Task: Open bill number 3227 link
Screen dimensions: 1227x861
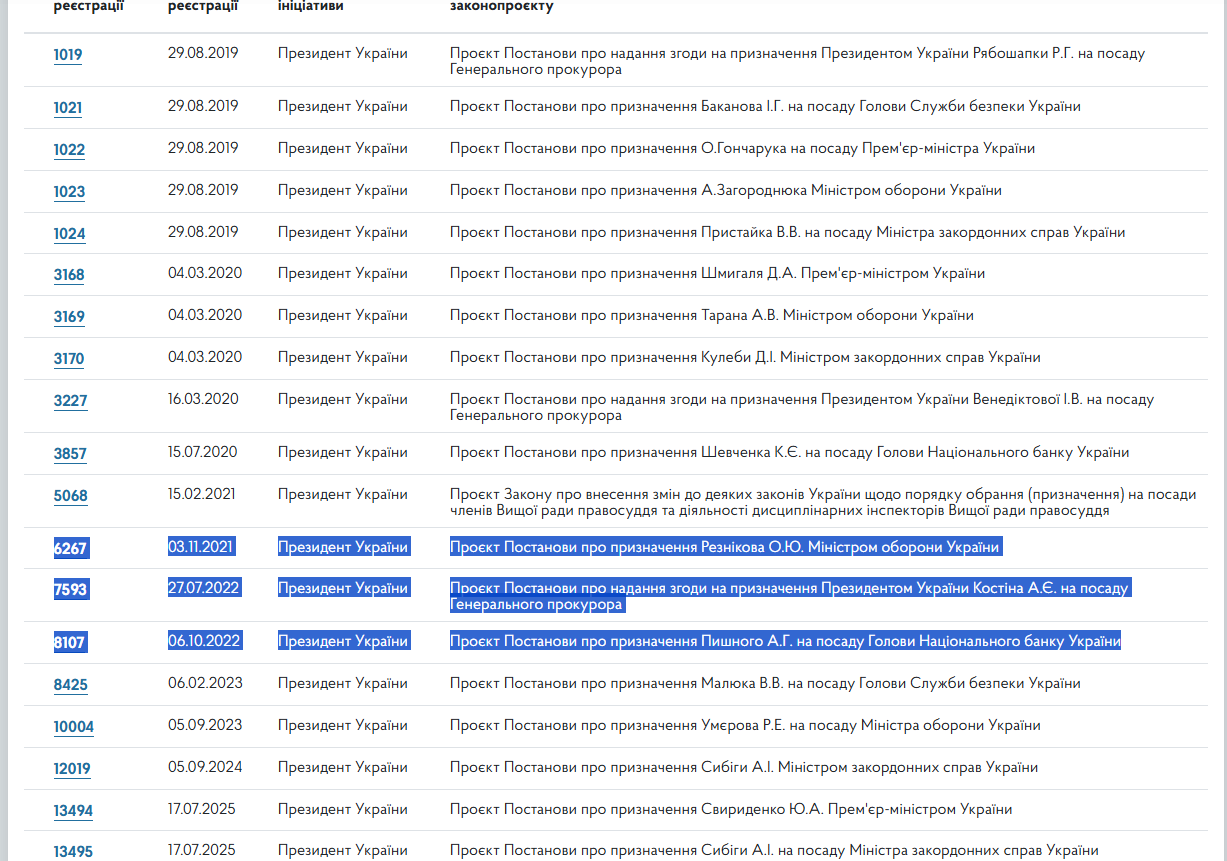Action: click(x=70, y=401)
